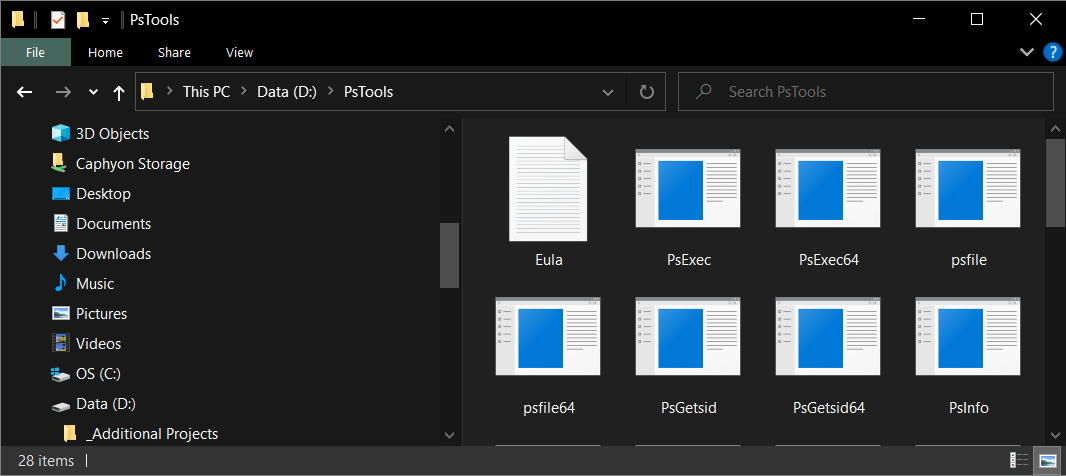1066x476 pixels.
Task: Click the Properties icon in quick access toolbar
Action: tap(58, 20)
